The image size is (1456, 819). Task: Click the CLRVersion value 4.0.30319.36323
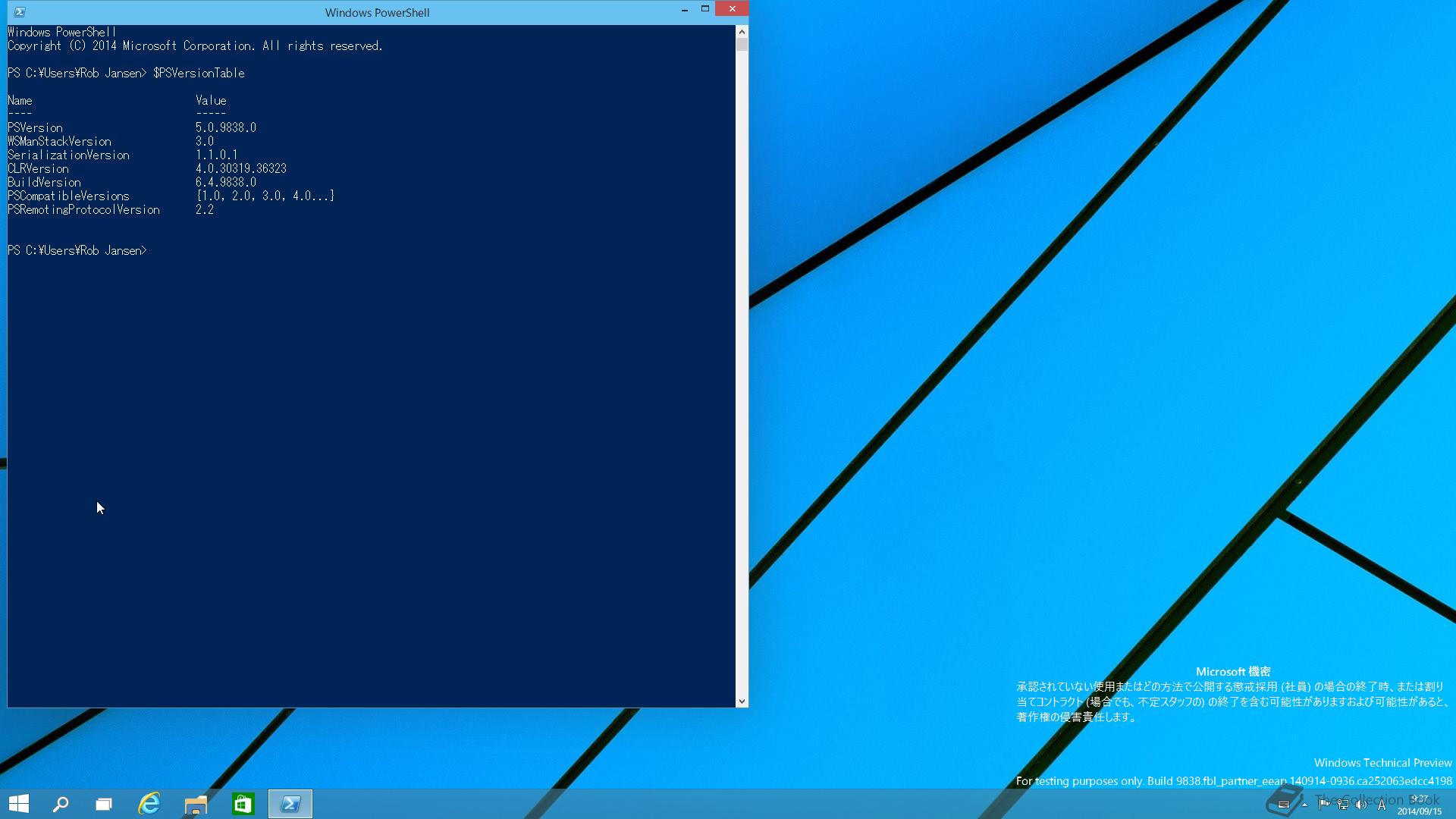[241, 168]
